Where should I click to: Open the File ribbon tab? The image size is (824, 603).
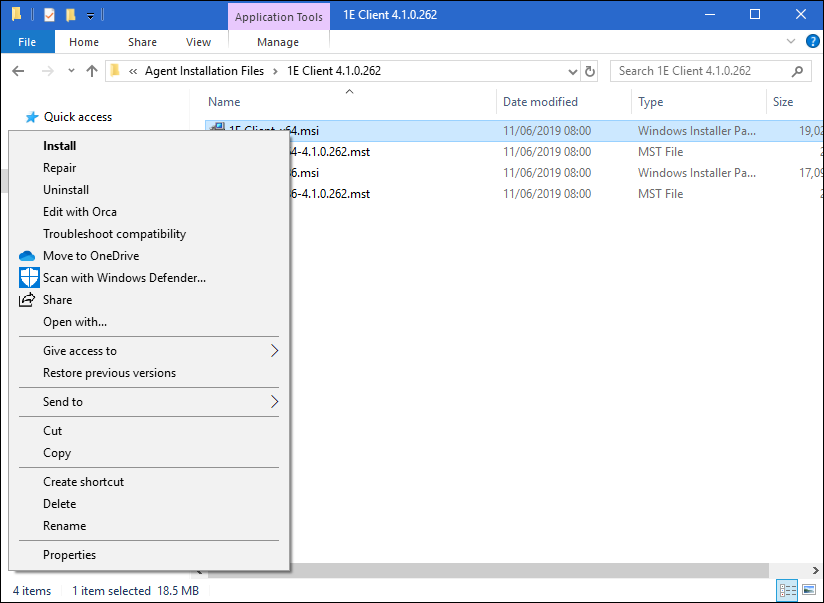coord(27,42)
